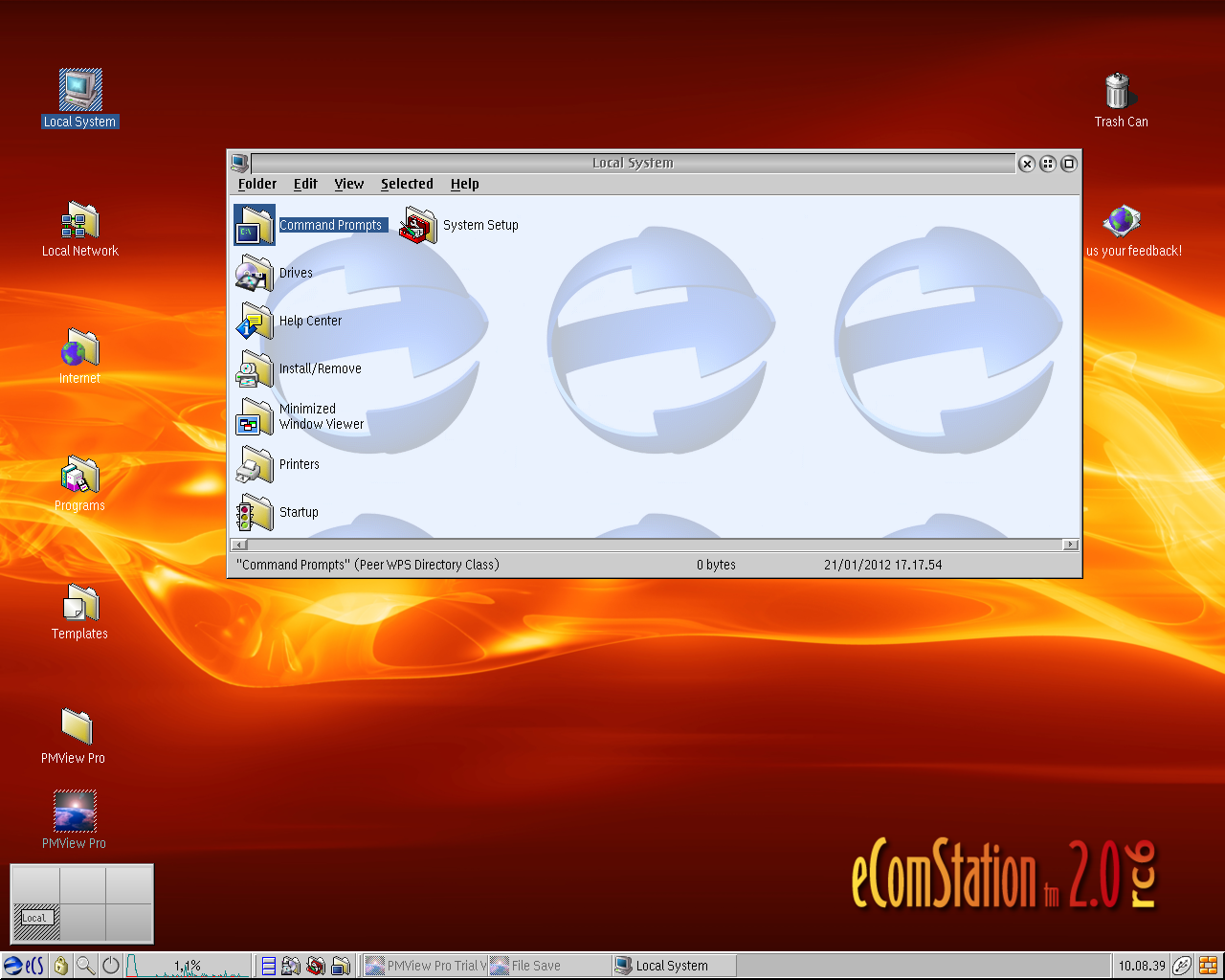The height and width of the screenshot is (980, 1225).
Task: Close the Local System window
Action: click(1027, 164)
